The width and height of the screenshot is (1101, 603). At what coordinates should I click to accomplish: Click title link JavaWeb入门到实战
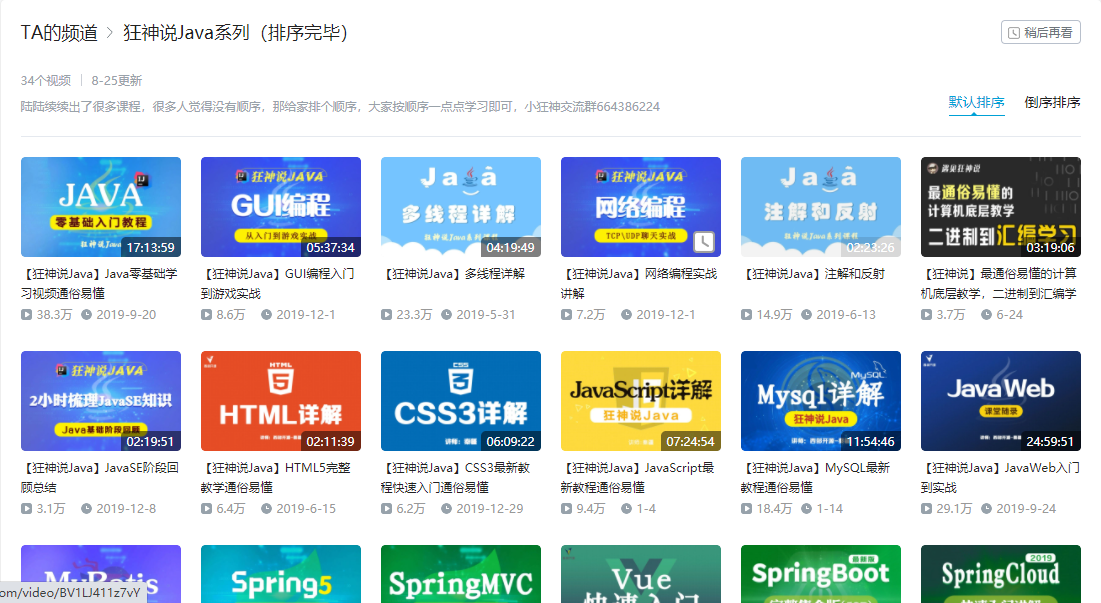tap(1001, 477)
